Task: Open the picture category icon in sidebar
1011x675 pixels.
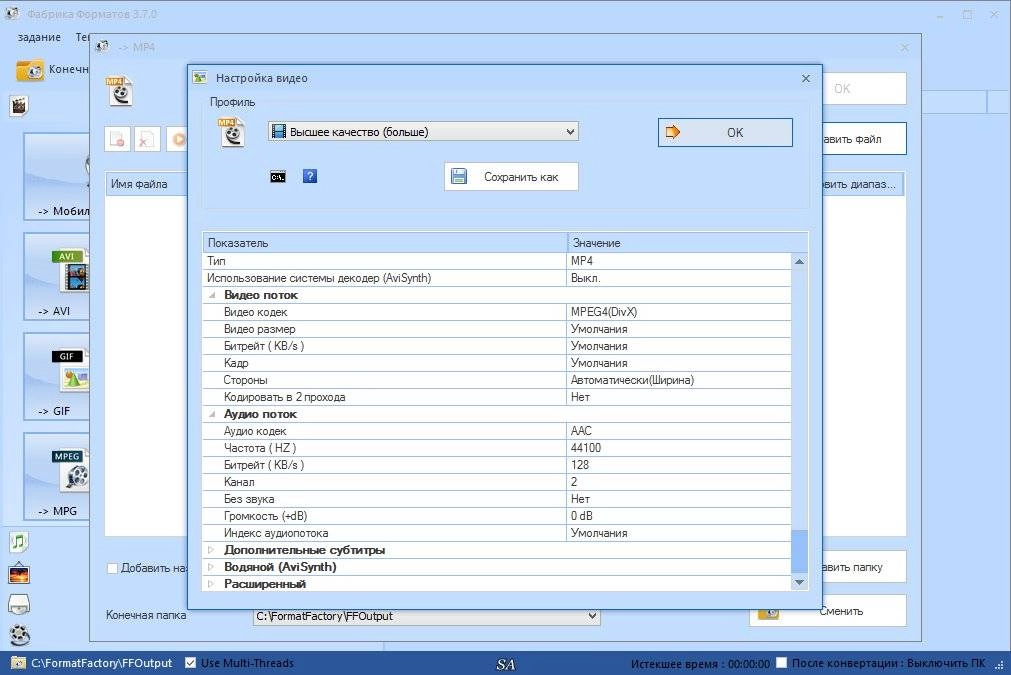Action: [19, 573]
